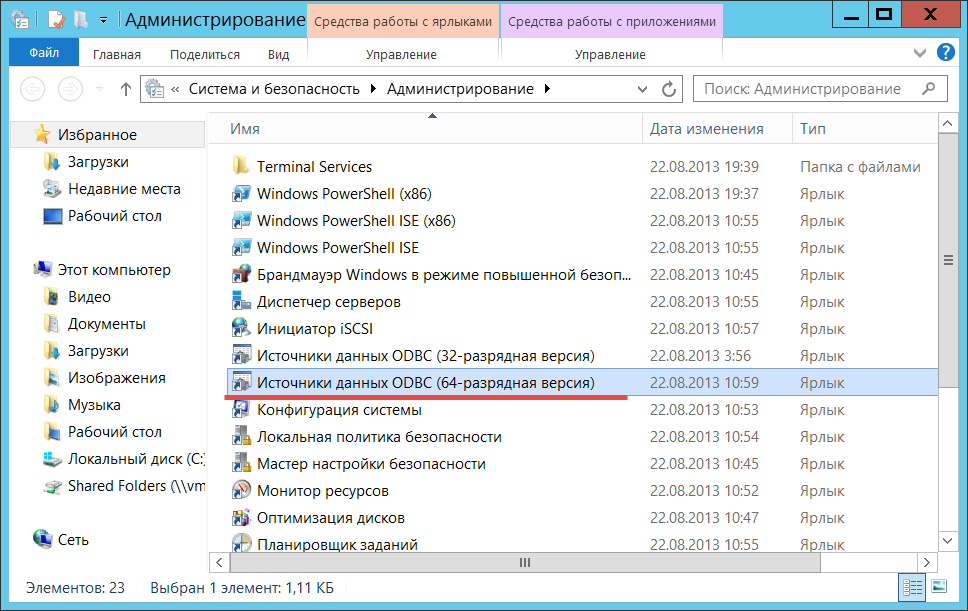Open the help question mark icon
The width and height of the screenshot is (968, 611).
pyautogui.click(x=945, y=52)
